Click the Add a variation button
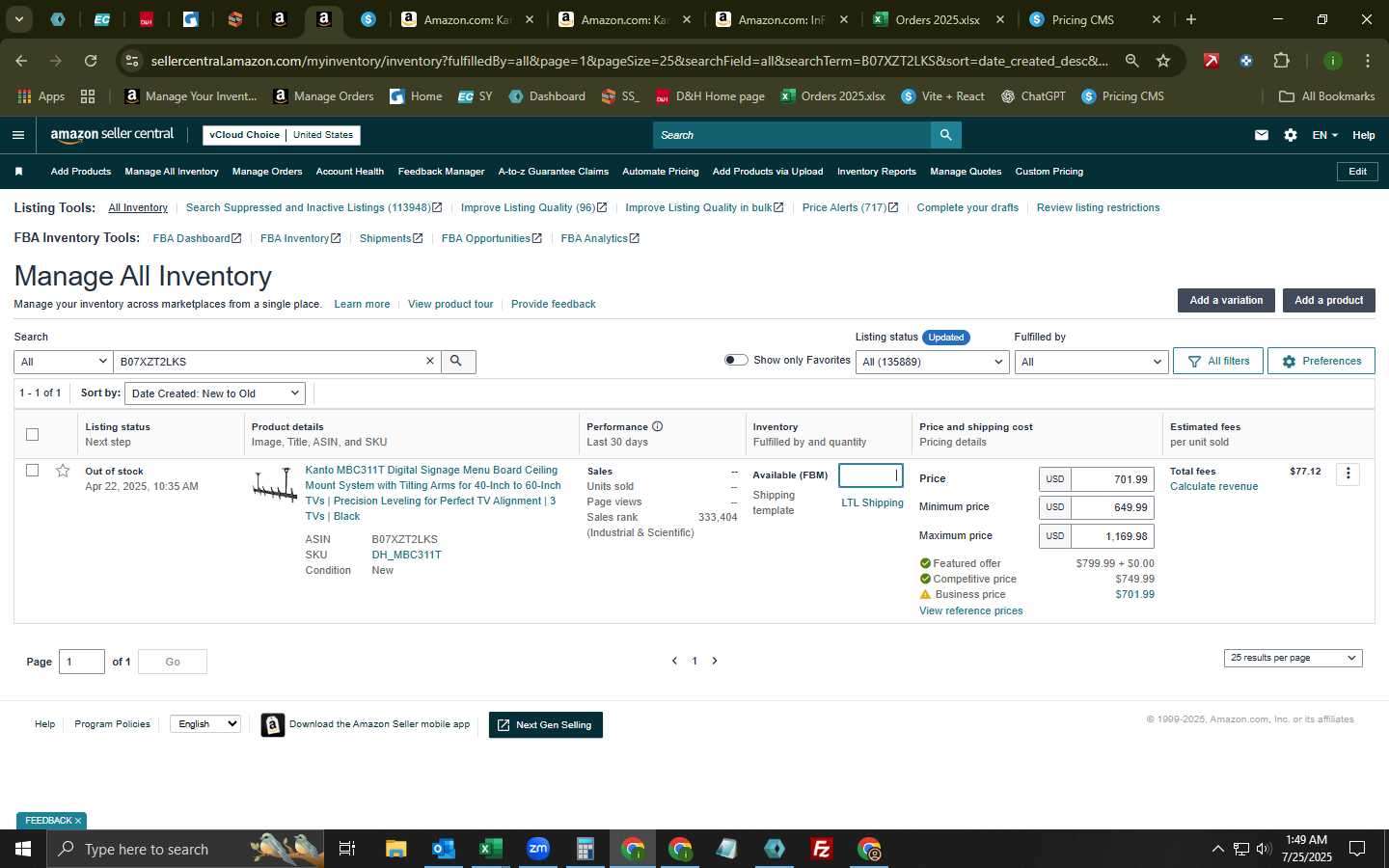1389x868 pixels. (x=1226, y=300)
